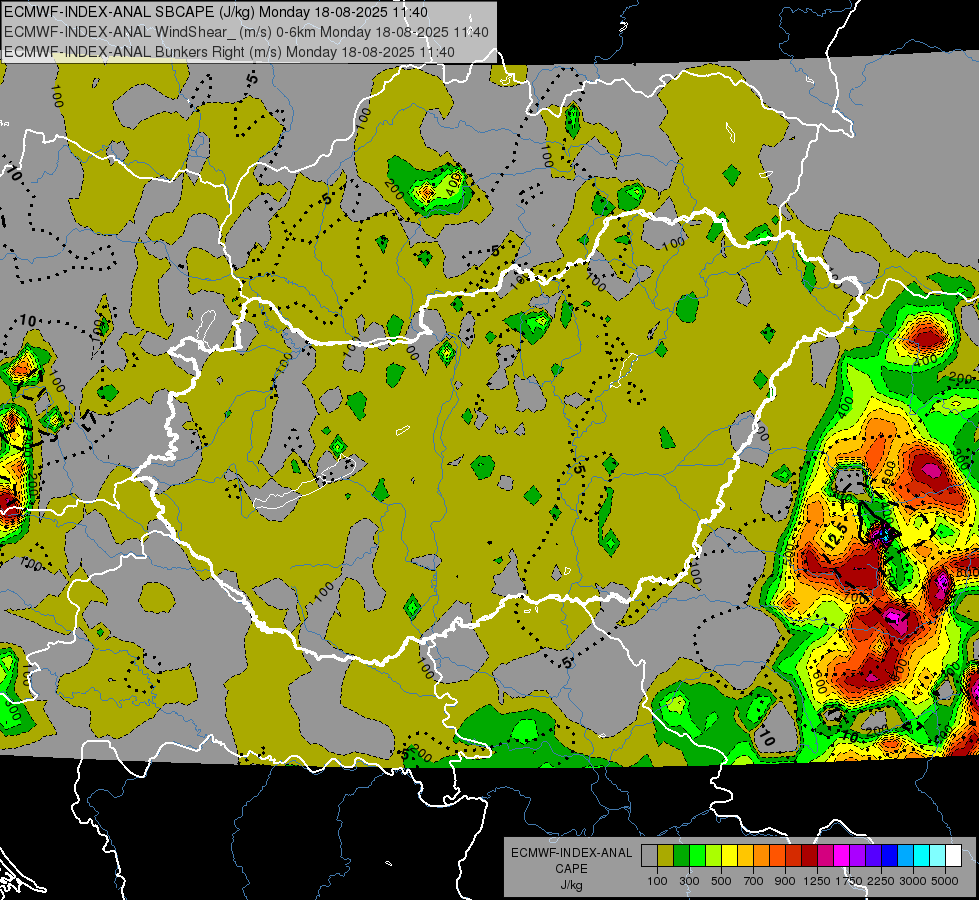Click the olive swatch in the CAPE legend

pos(666,856)
